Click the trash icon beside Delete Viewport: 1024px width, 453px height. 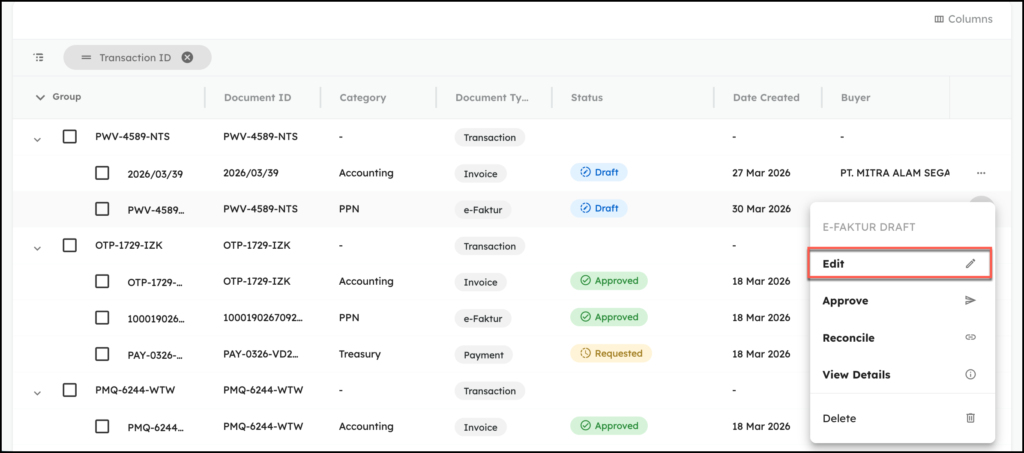click(x=969, y=418)
